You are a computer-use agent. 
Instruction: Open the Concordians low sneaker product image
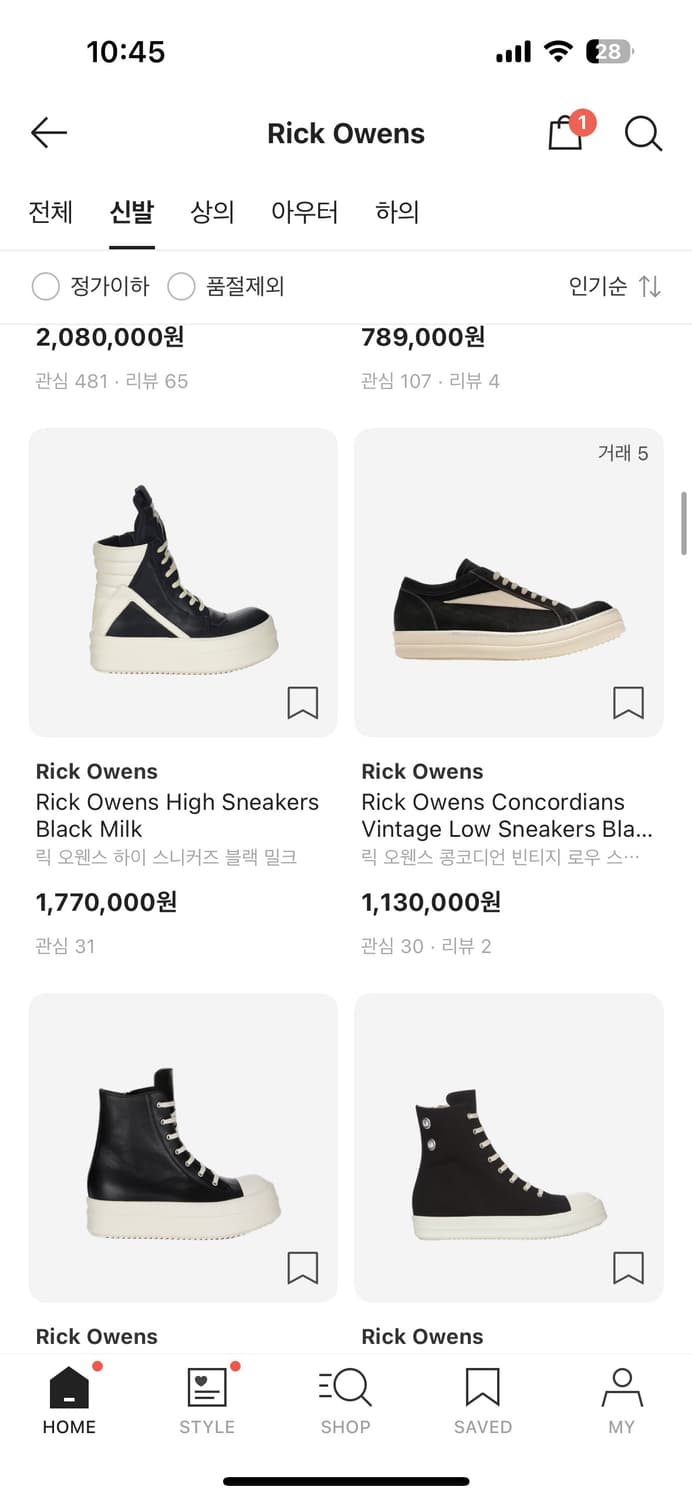click(x=509, y=583)
